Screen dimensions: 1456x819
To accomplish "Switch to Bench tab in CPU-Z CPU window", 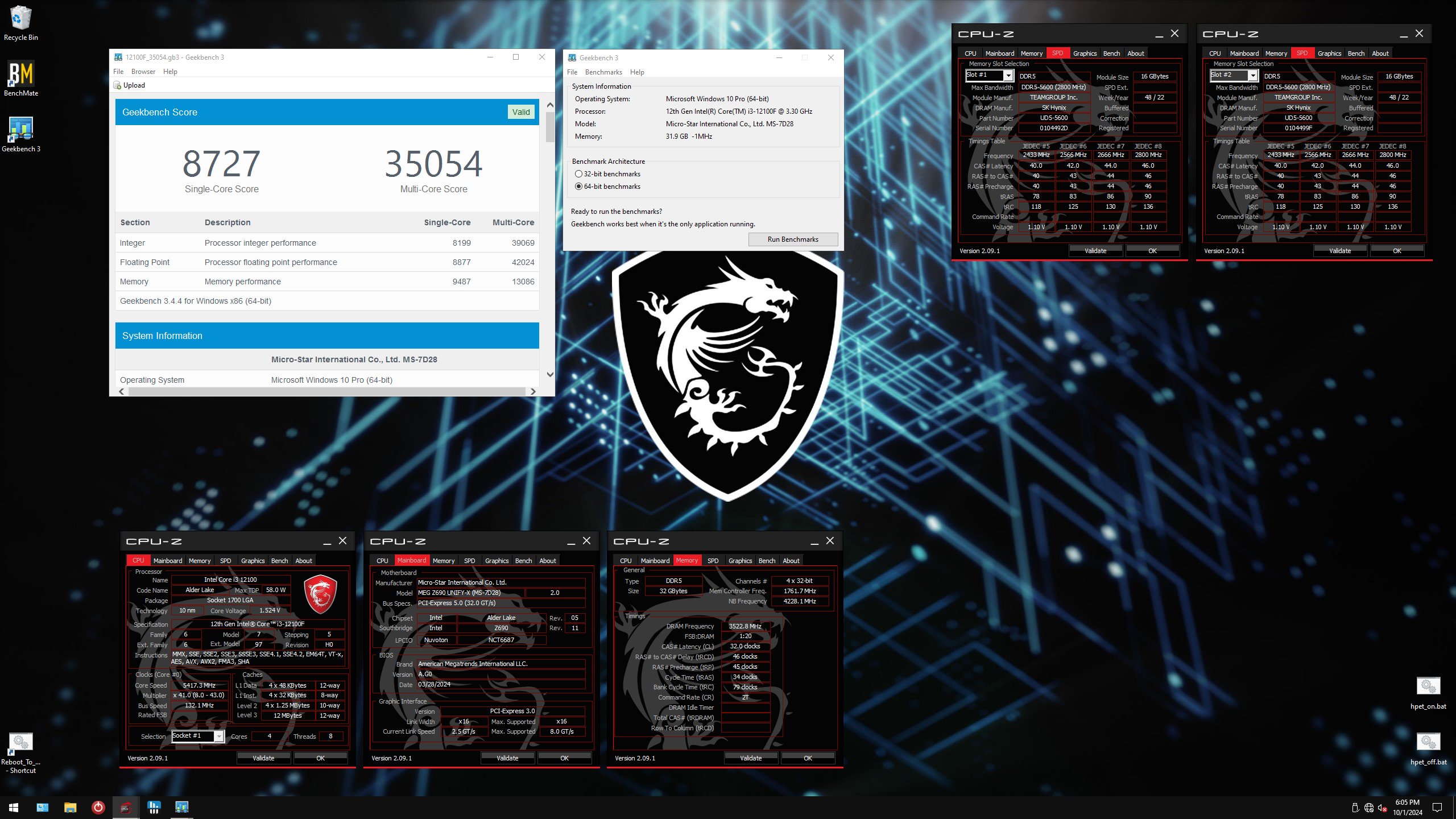I will click(x=279, y=561).
